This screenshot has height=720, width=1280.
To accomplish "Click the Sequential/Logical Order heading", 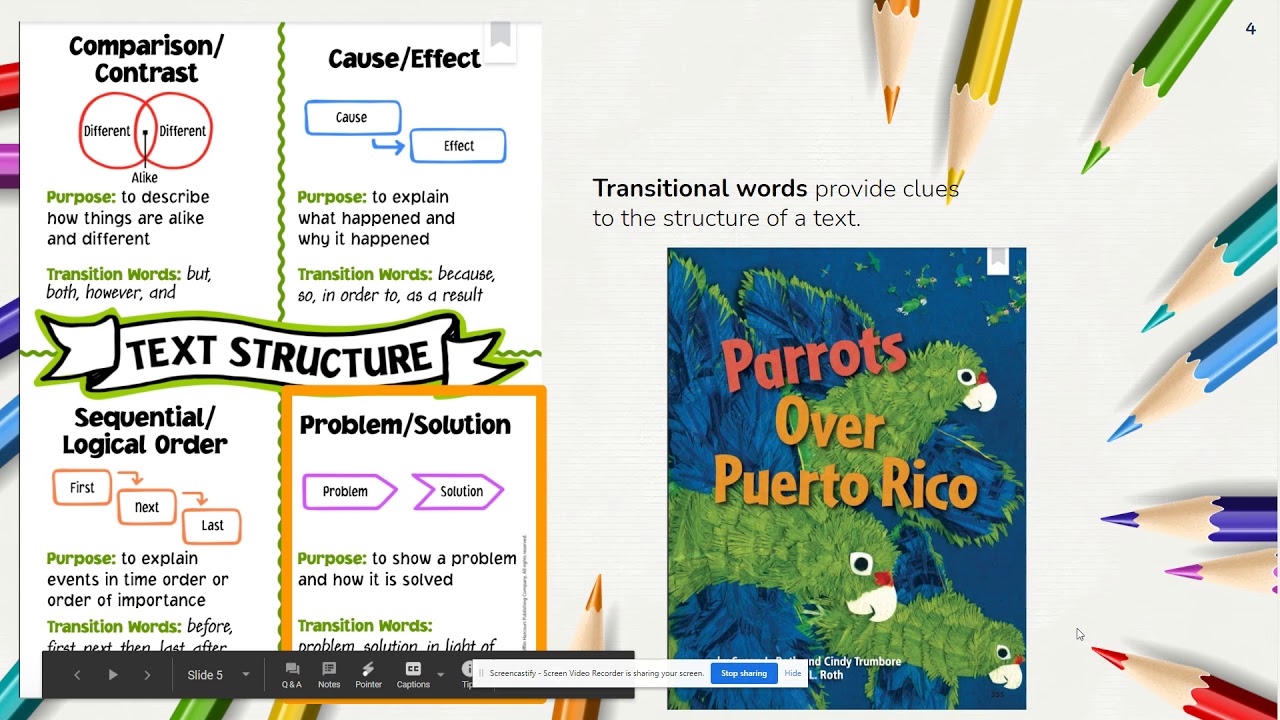I will click(145, 431).
